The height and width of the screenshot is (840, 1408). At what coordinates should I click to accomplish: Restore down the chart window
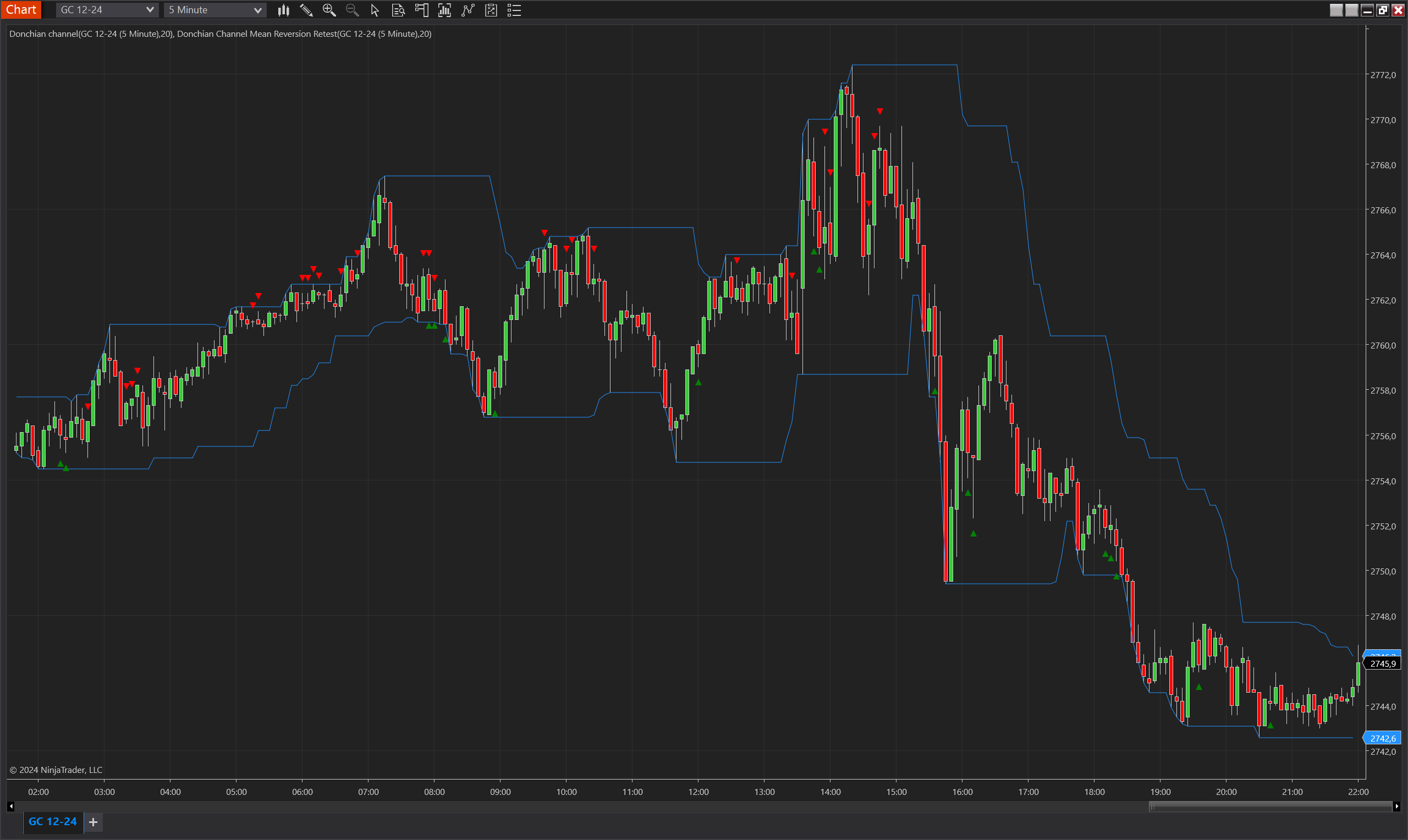[x=1383, y=10]
